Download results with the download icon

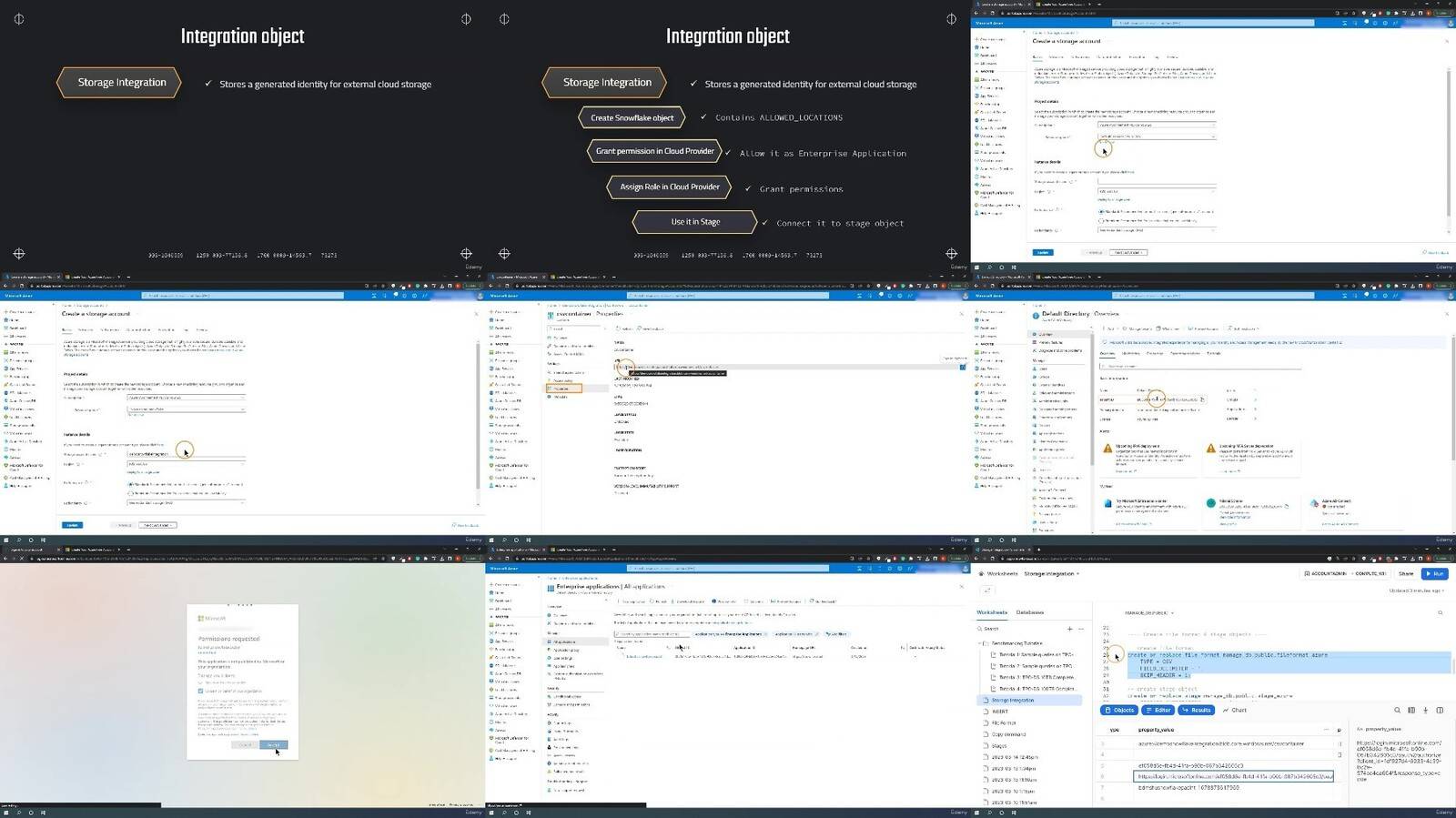coord(1425,710)
